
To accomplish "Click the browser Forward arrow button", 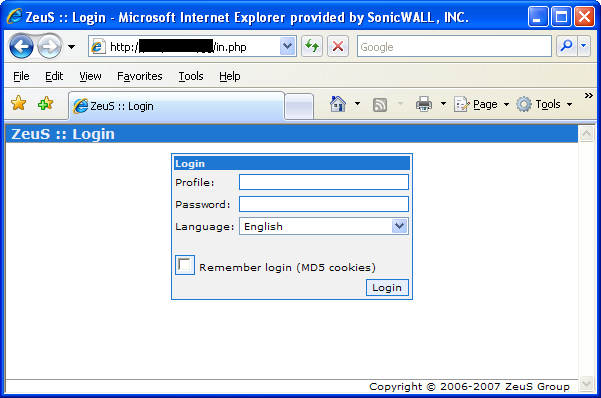I will click(49, 47).
